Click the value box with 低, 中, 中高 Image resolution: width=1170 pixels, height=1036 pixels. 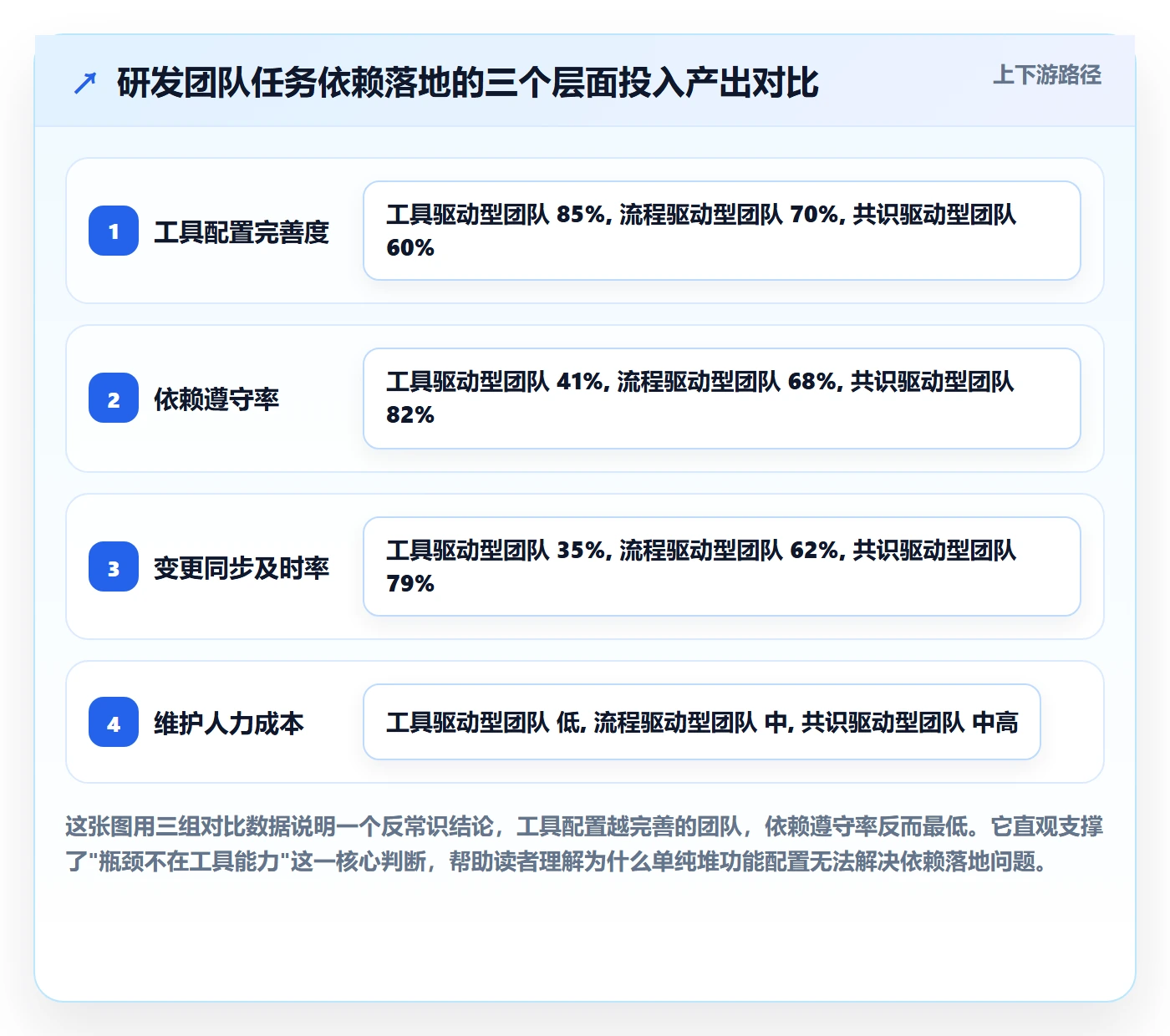coord(702,722)
